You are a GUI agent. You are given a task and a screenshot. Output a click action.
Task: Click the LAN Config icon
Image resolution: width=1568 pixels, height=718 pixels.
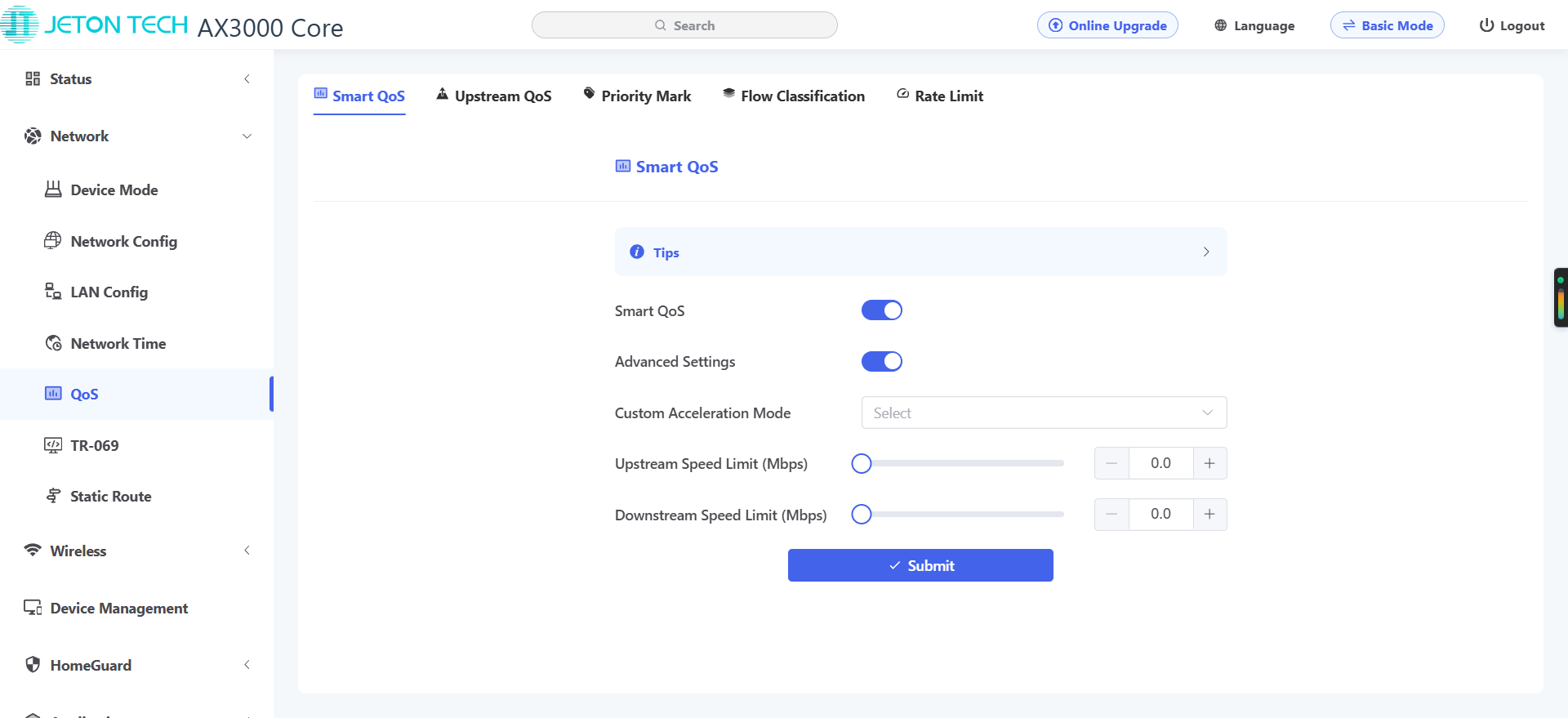coord(53,292)
